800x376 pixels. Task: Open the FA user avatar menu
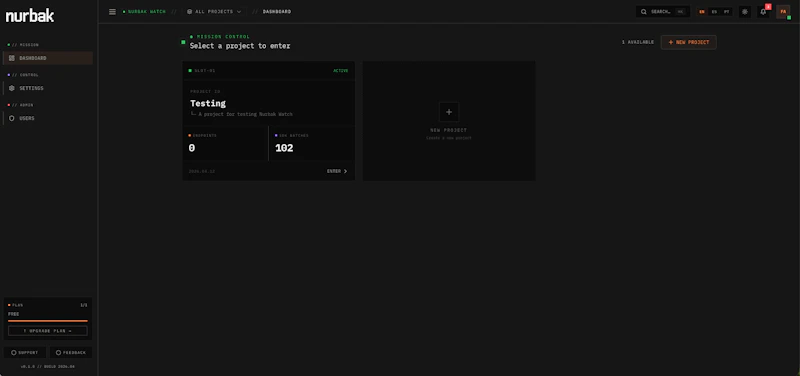click(783, 12)
